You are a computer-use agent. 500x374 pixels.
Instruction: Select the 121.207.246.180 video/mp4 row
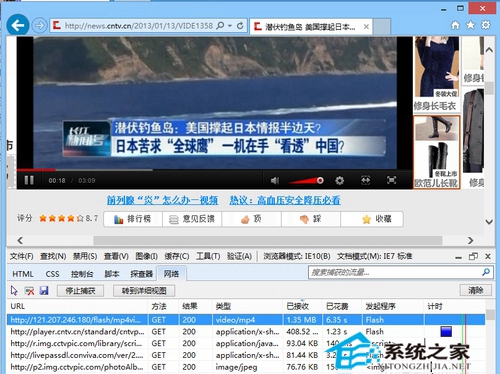pos(246,320)
